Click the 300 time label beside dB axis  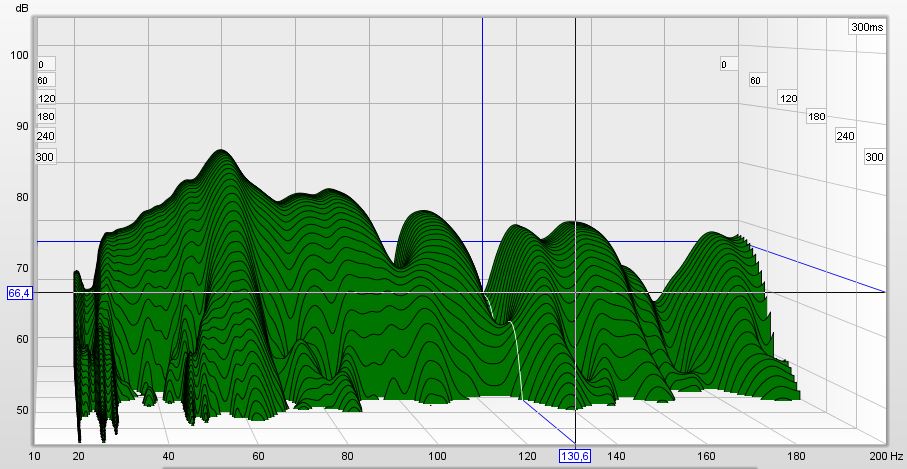tap(45, 157)
